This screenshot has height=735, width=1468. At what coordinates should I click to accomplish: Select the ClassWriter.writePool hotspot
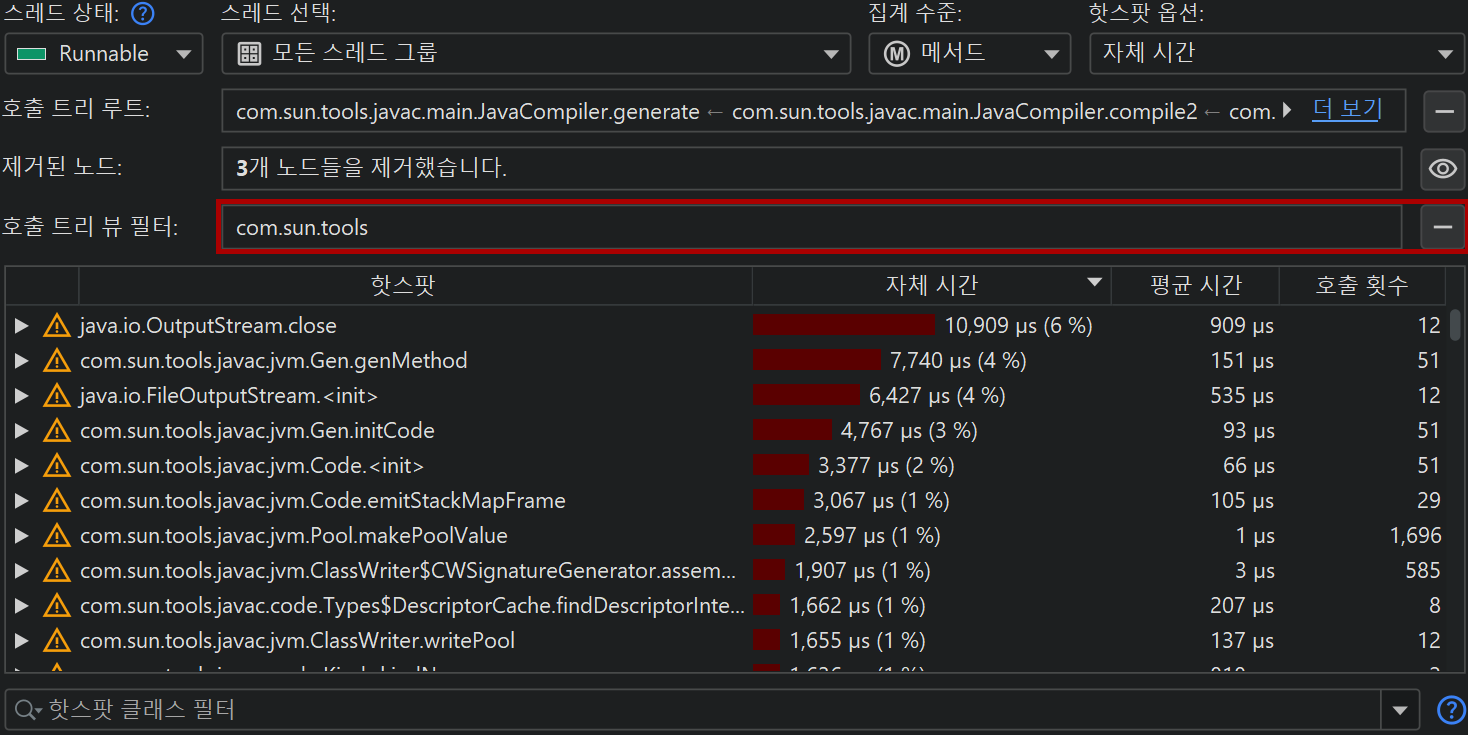point(298,641)
